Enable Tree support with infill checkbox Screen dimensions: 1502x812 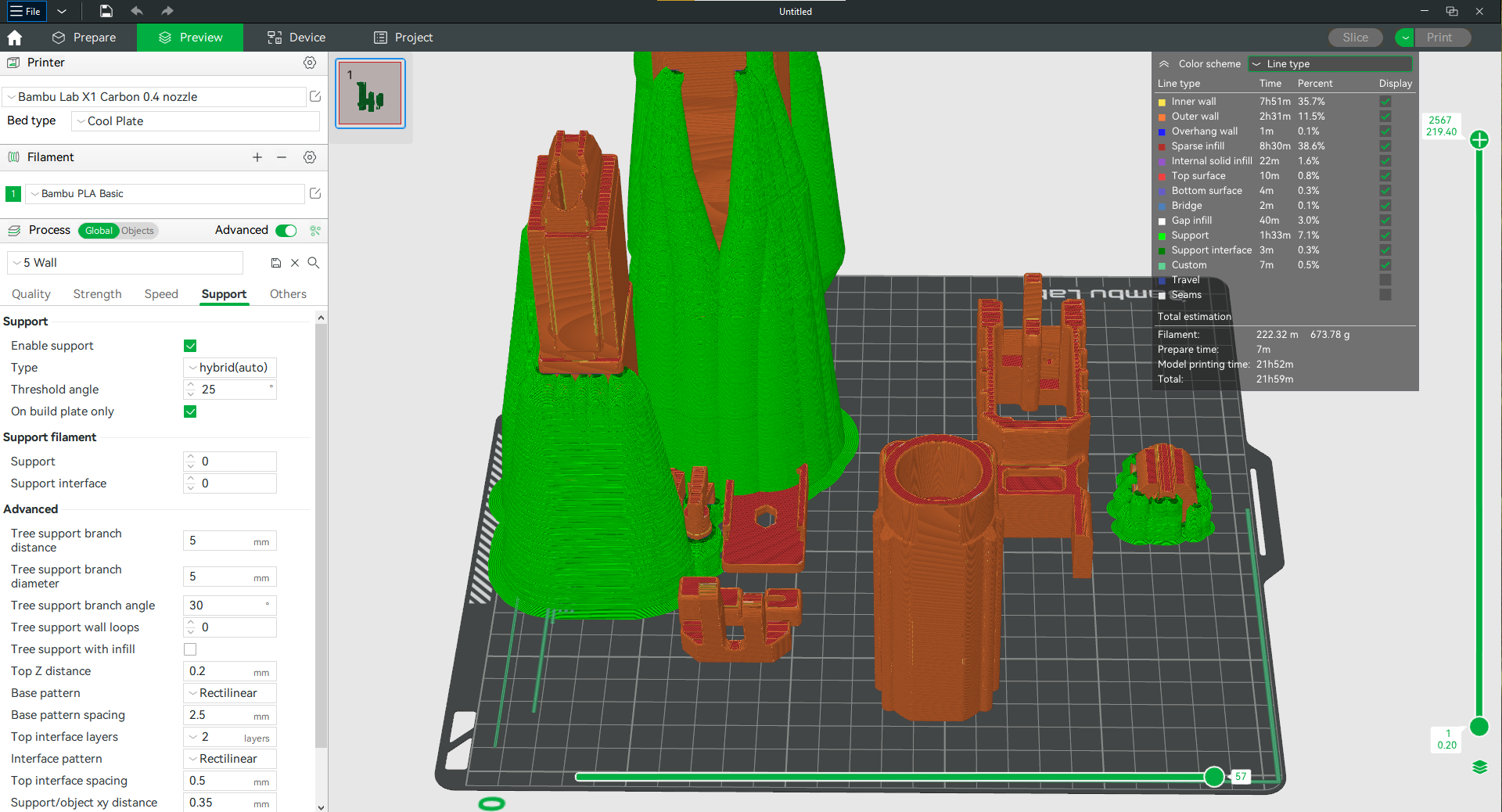coord(190,649)
